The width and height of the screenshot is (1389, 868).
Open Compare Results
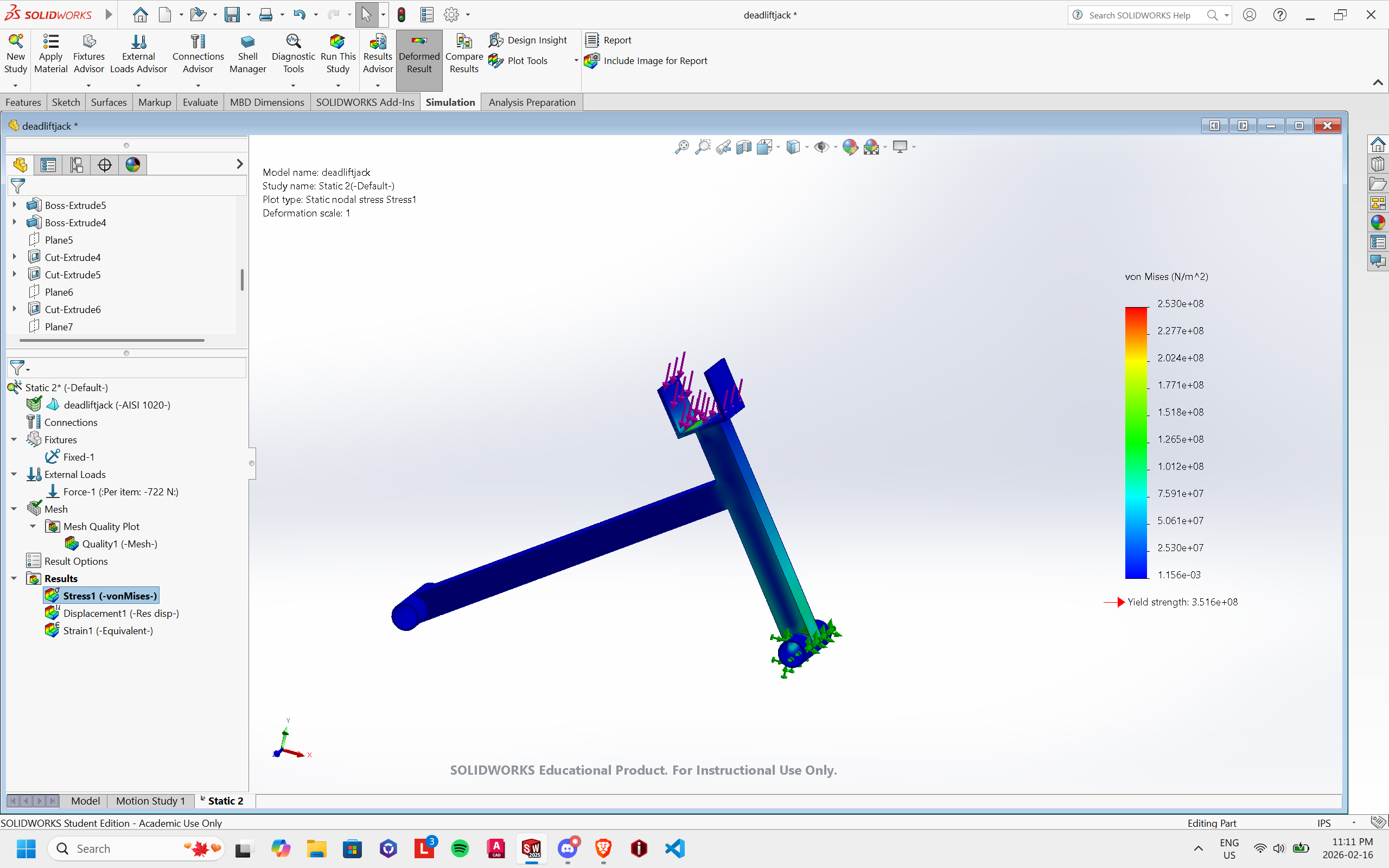tap(464, 54)
